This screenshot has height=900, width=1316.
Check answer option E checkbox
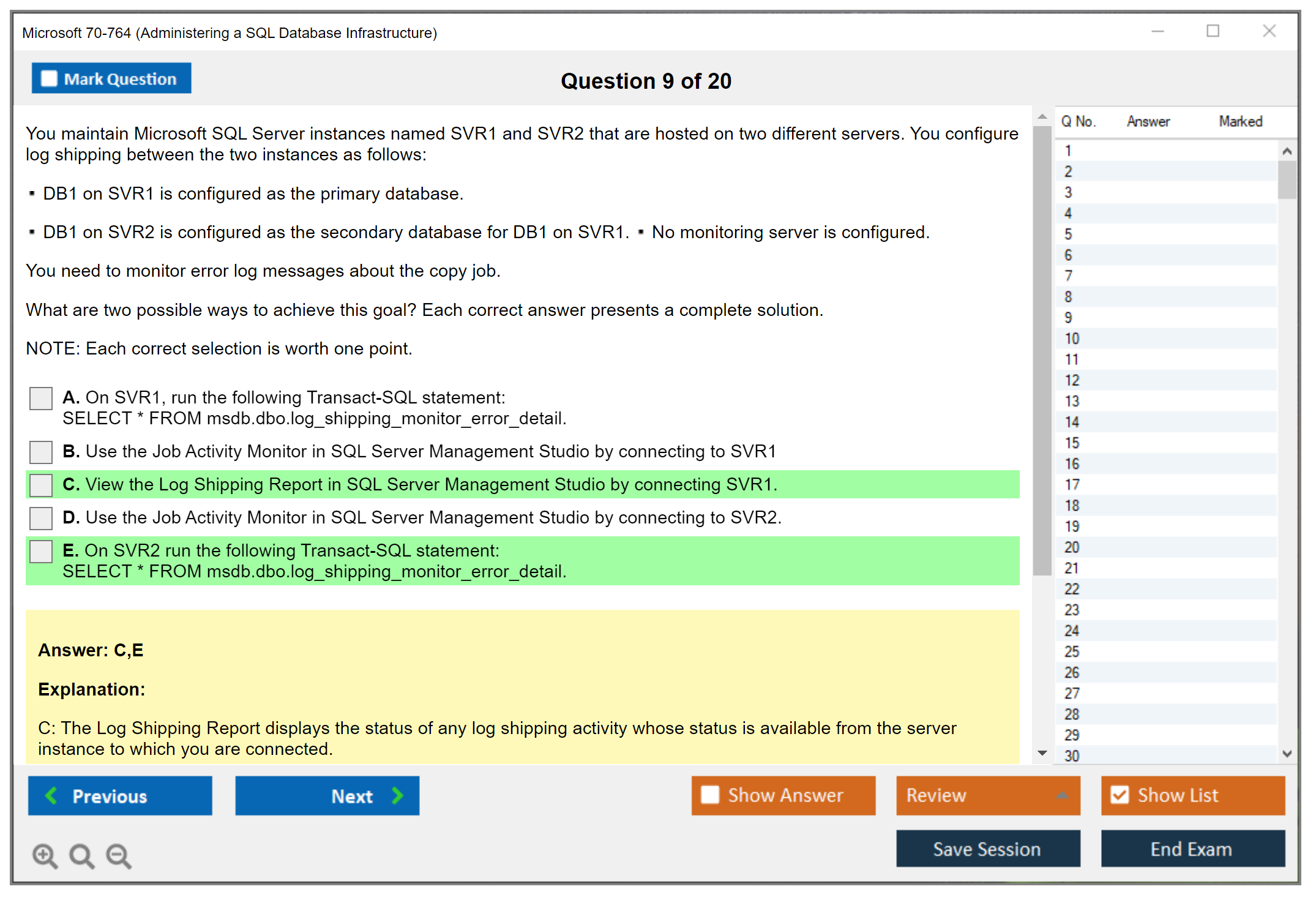(x=41, y=551)
